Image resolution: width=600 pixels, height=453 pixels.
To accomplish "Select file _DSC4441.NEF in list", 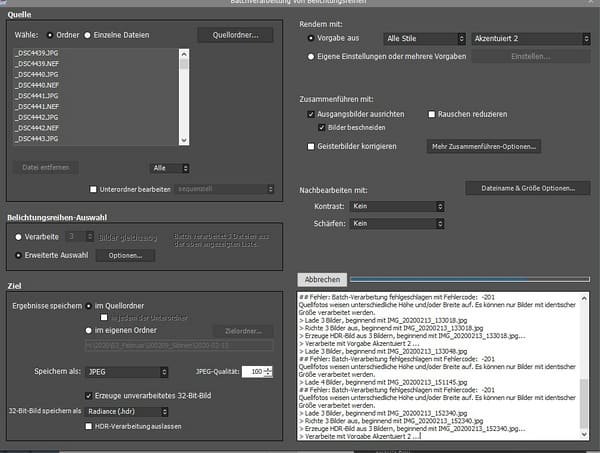I will coord(37,107).
